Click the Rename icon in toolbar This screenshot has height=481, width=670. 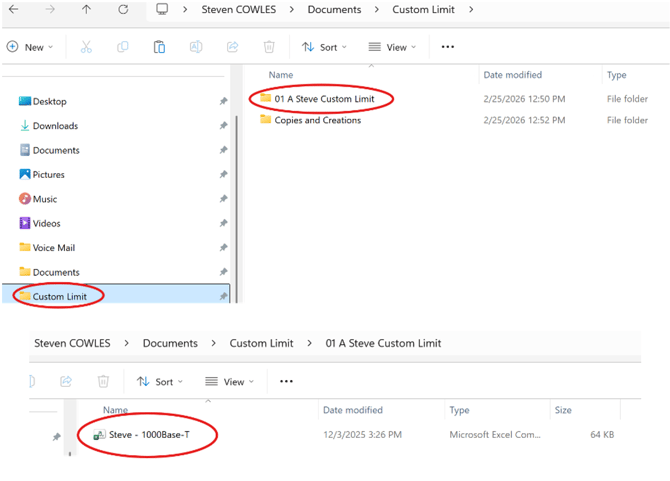tap(196, 47)
